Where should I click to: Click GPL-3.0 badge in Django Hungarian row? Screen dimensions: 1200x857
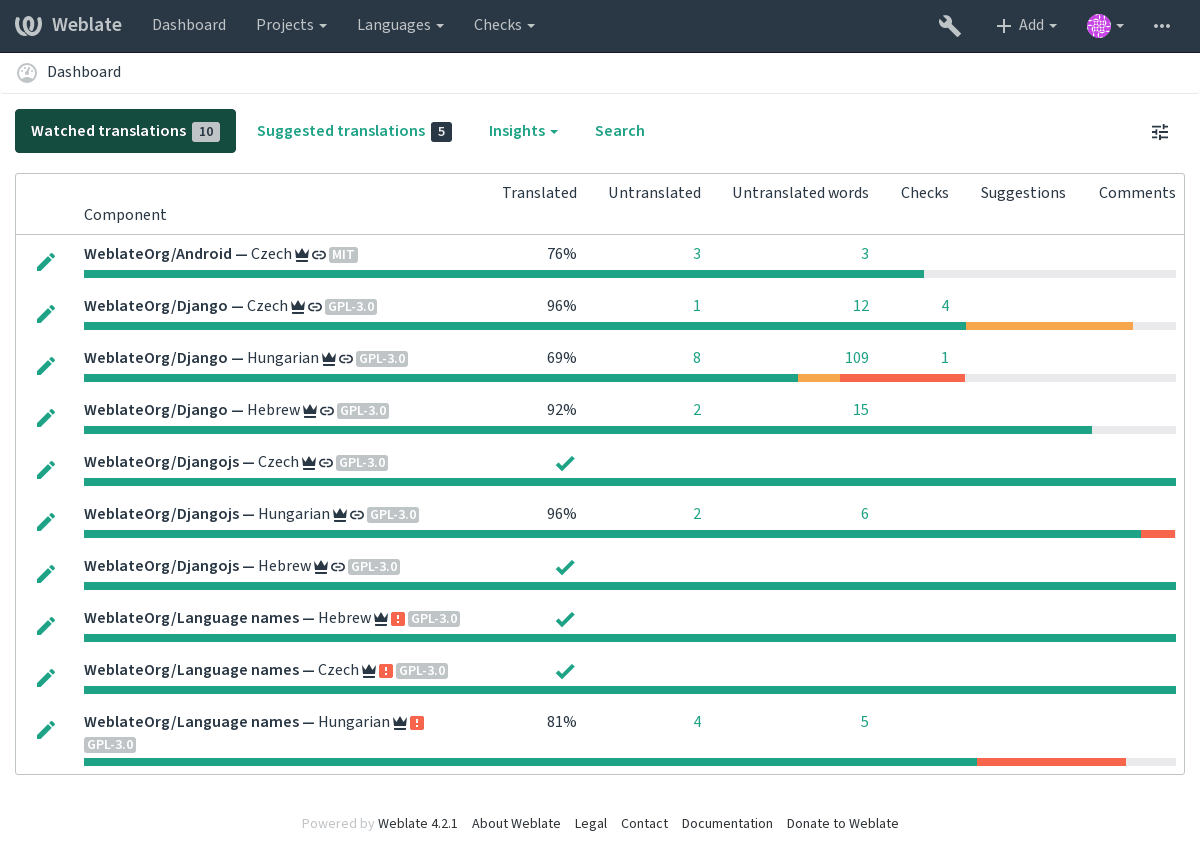click(382, 359)
